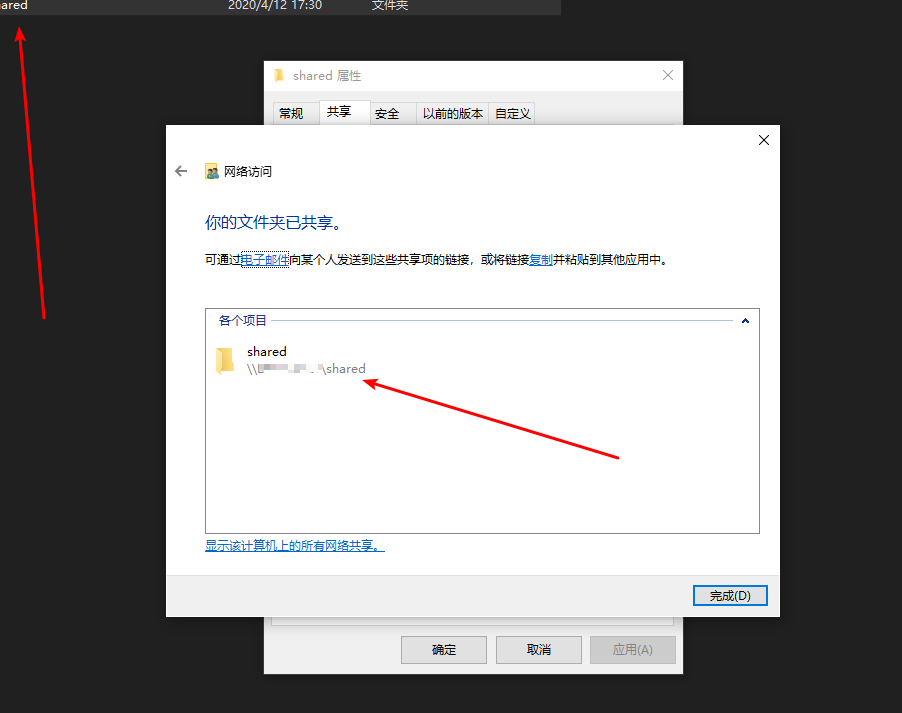
Task: Click the 完成(D) button
Action: point(730,596)
